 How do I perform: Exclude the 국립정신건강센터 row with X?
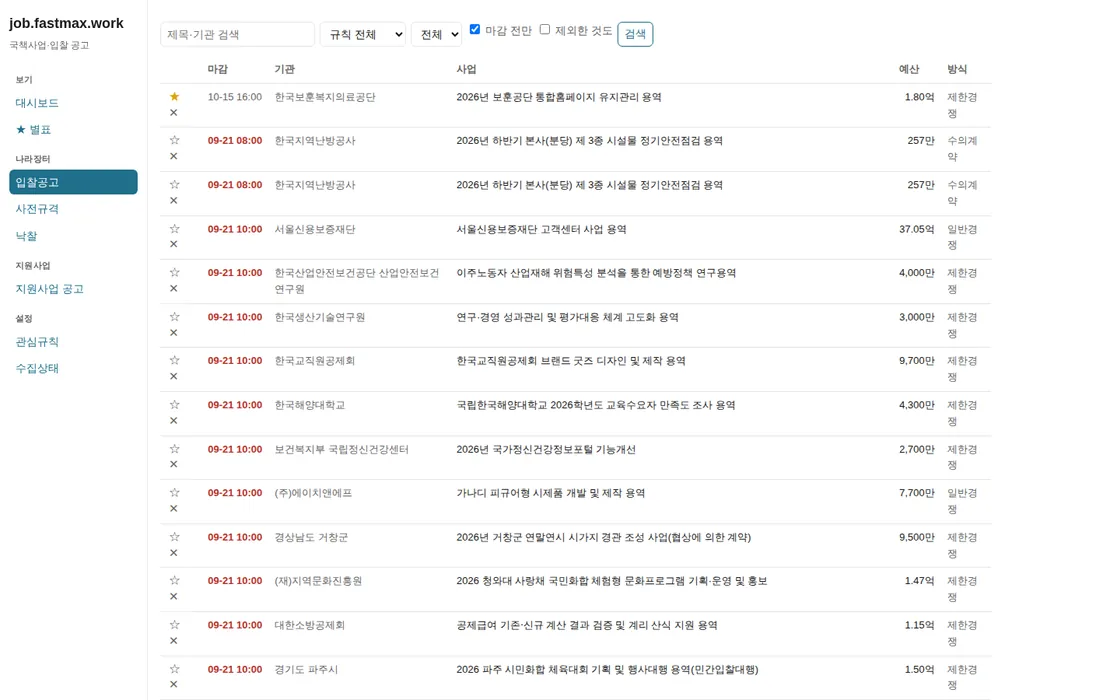[174, 464]
